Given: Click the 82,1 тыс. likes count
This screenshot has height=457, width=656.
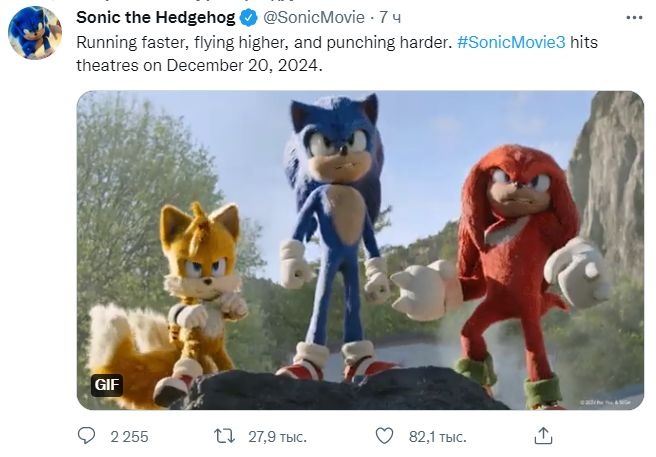Looking at the screenshot, I should (x=437, y=436).
